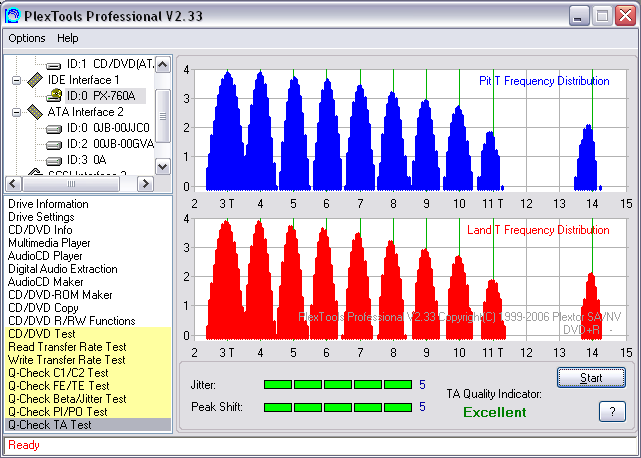Collapse the ATA Interface 2 node

(x=16, y=112)
